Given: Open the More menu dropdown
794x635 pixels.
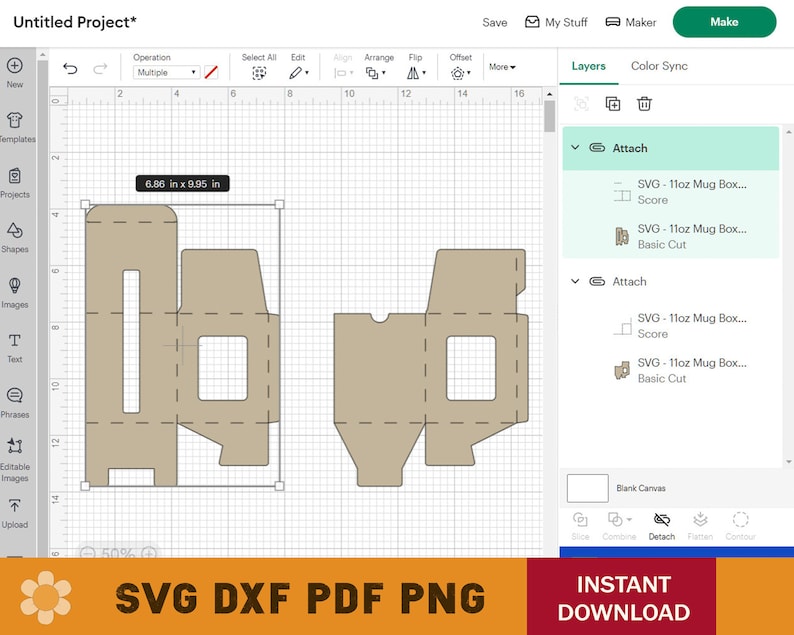Looking at the screenshot, I should click(502, 67).
